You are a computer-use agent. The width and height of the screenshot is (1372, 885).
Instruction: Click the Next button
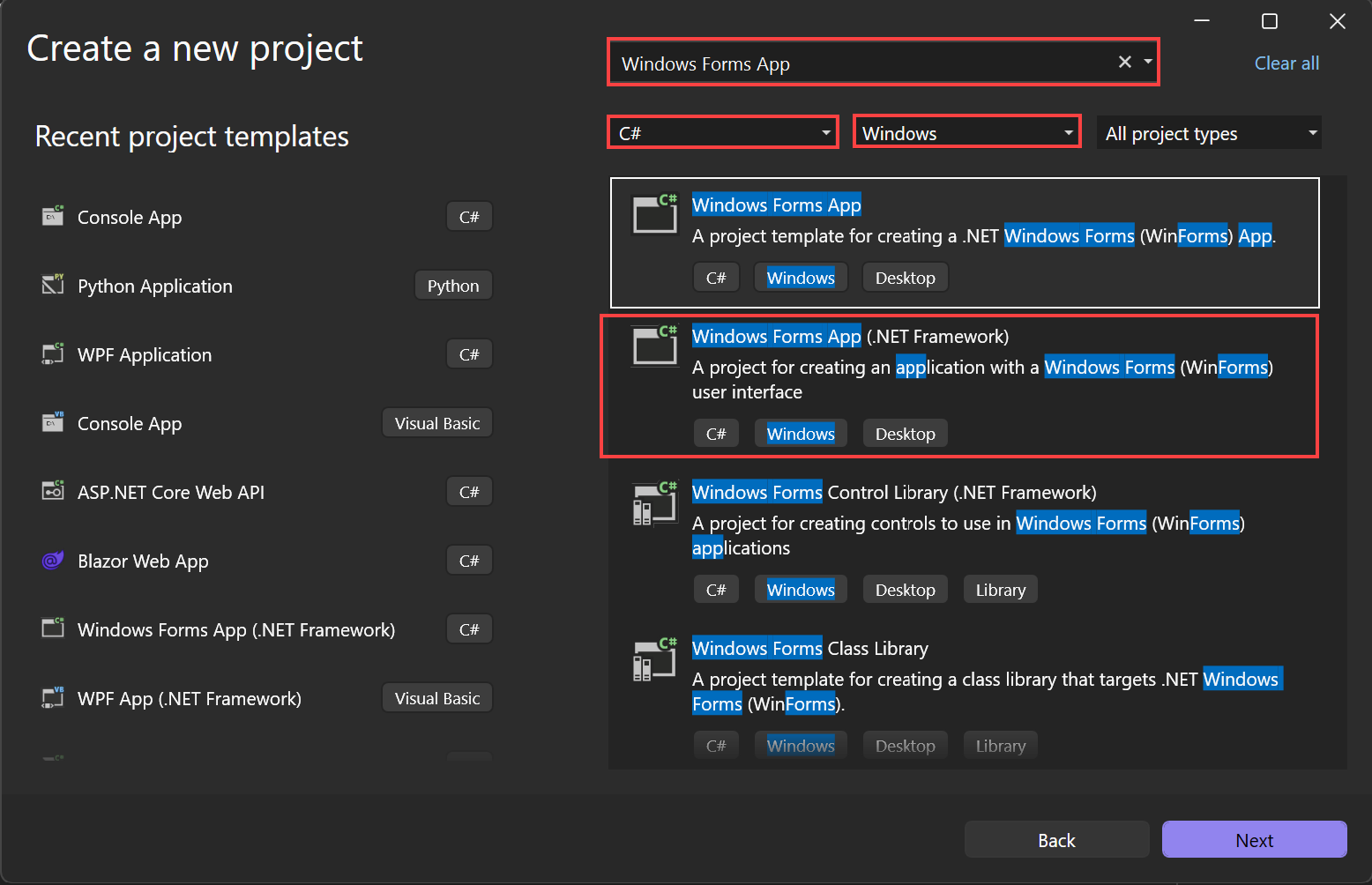coord(1253,839)
